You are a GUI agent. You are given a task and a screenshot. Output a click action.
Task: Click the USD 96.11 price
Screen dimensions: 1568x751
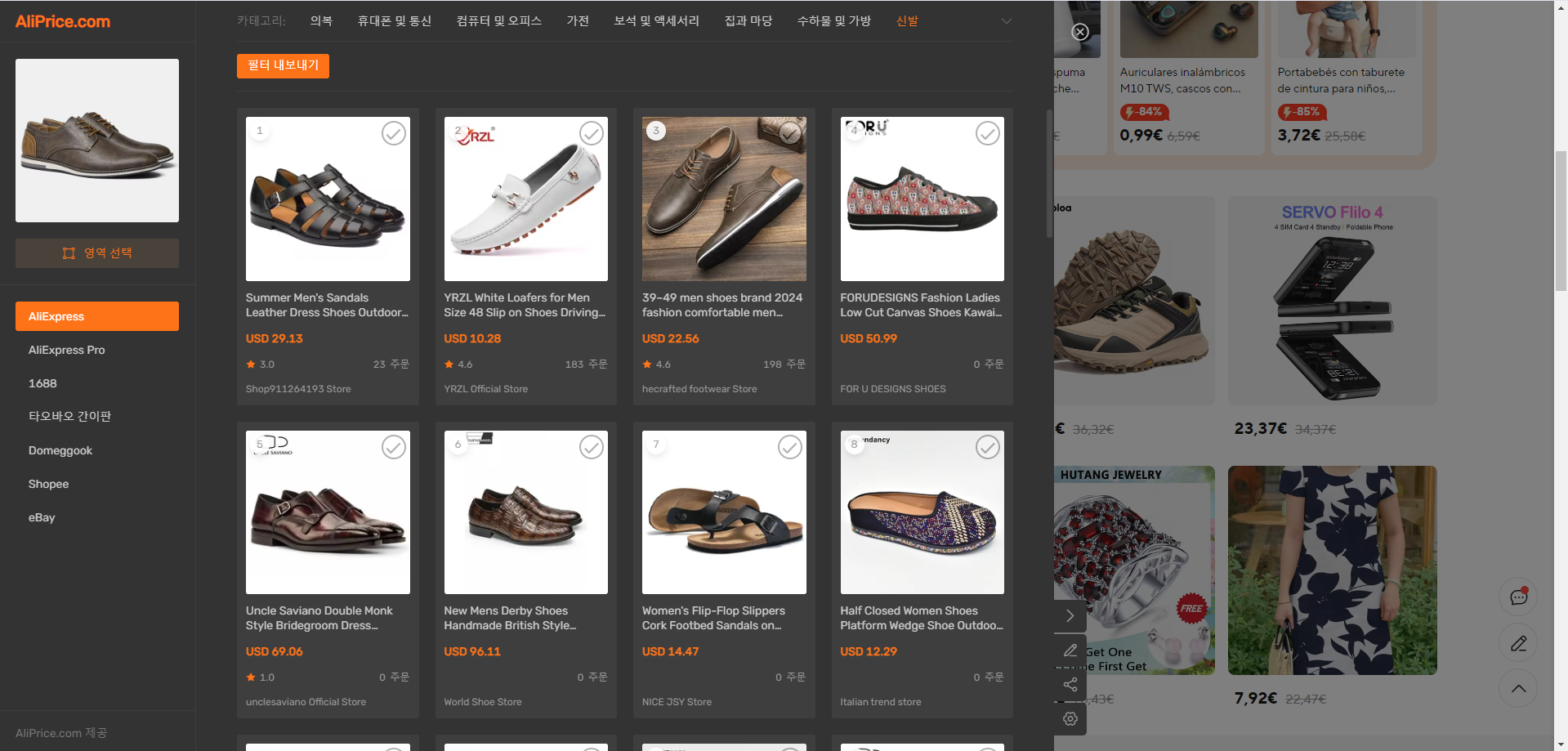[x=472, y=651]
